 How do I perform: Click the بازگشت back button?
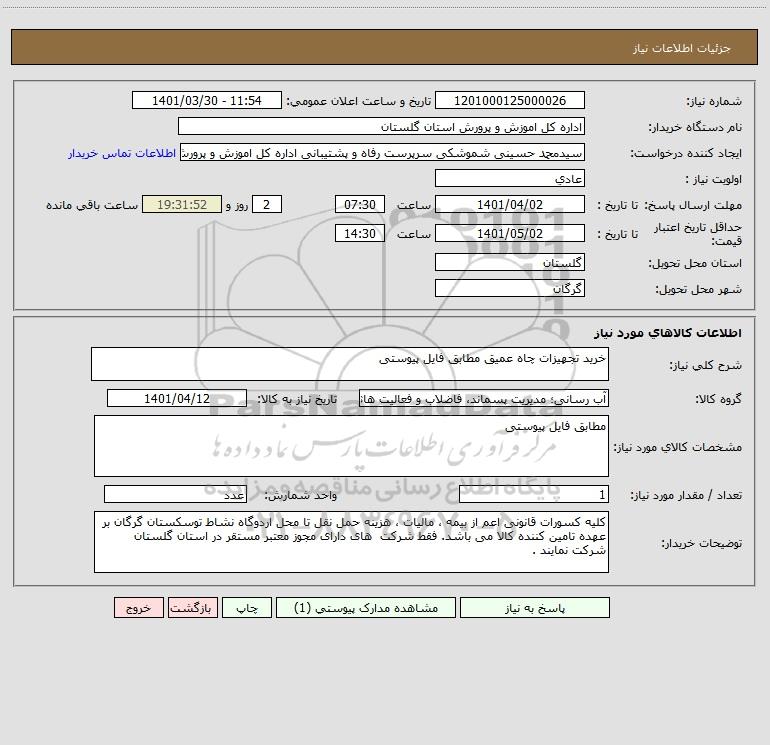(x=192, y=608)
